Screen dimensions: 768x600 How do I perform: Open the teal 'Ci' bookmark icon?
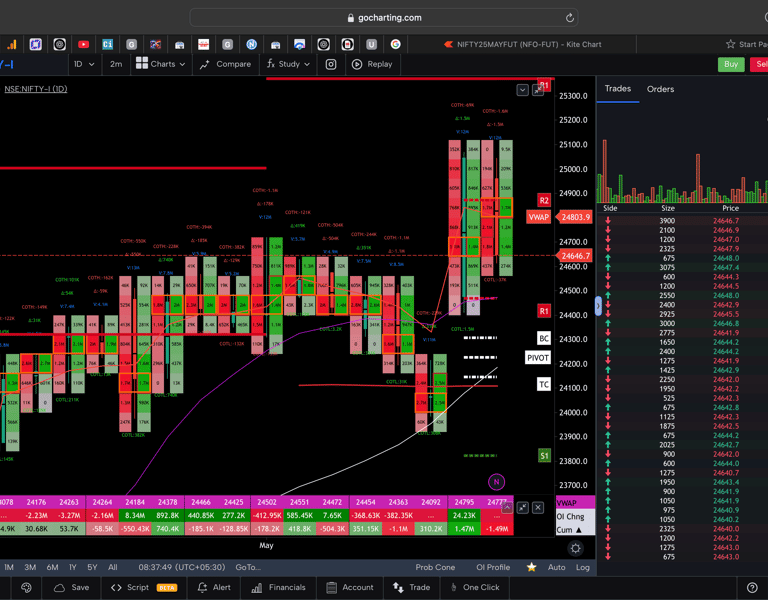click(107, 45)
